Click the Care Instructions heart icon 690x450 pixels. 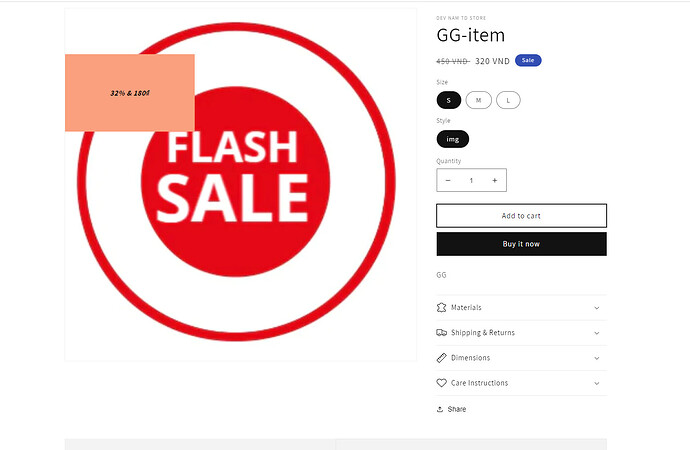pyautogui.click(x=442, y=383)
